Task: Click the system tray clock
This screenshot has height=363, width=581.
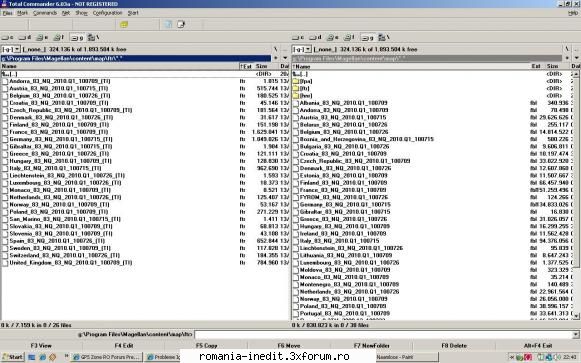Action: point(570,357)
